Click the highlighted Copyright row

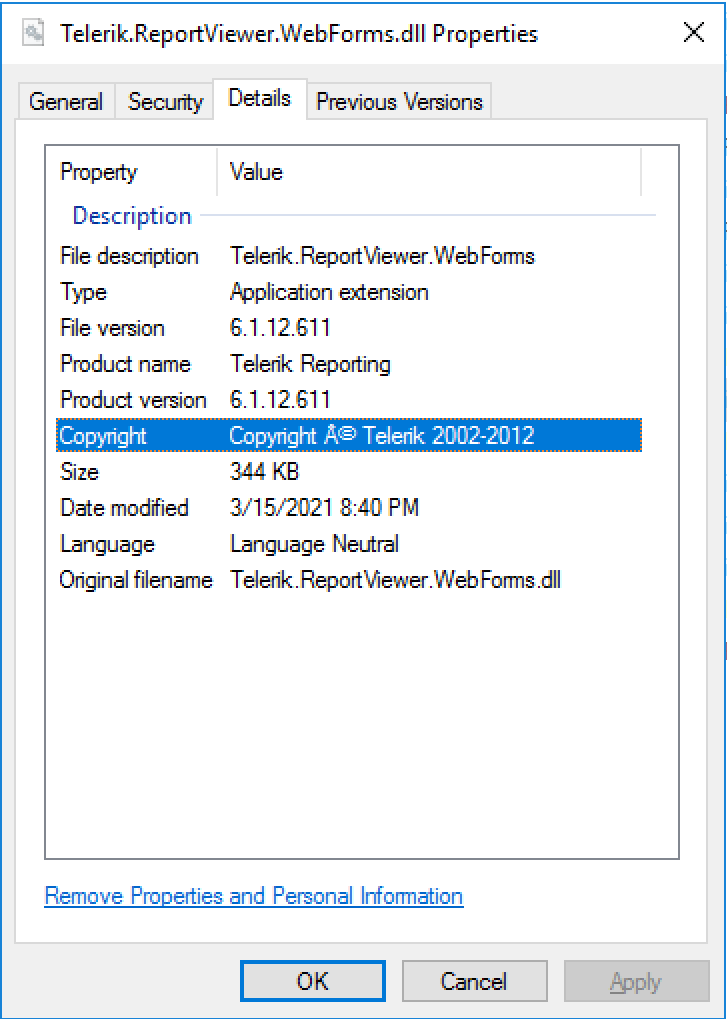point(348,436)
